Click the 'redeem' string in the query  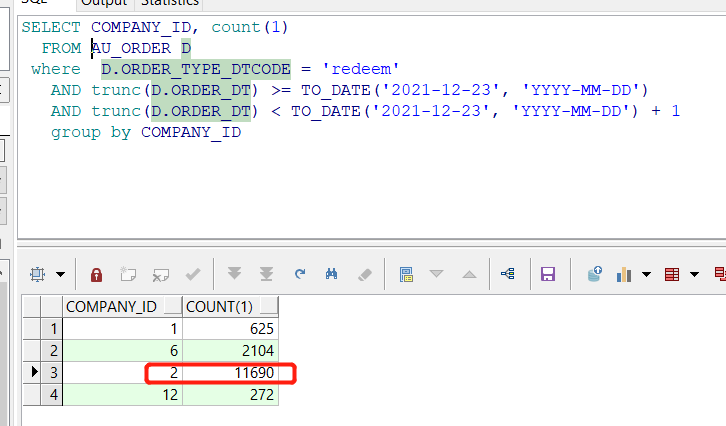[361, 69]
